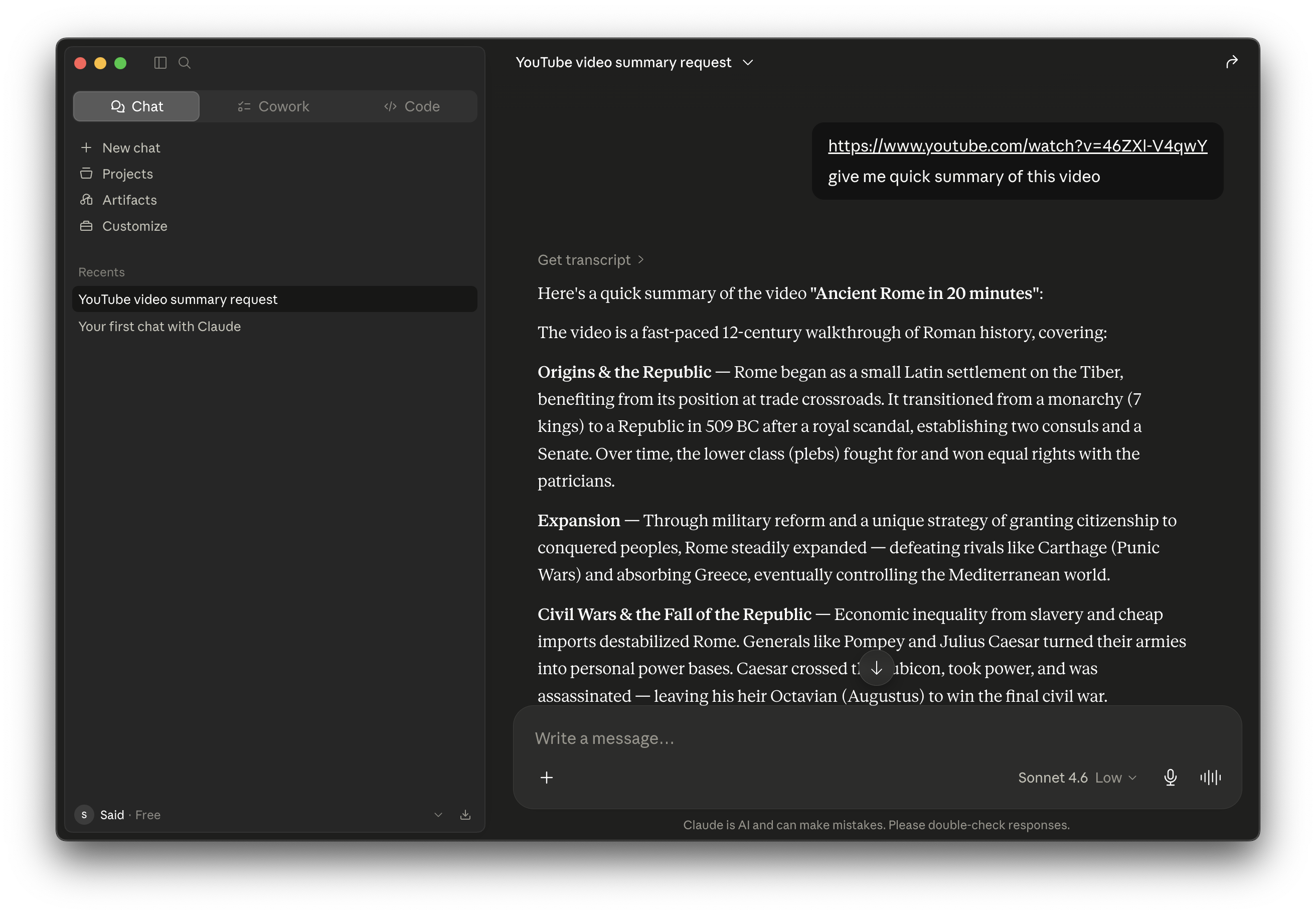Click the plus attachment icon
This screenshot has height=915, width=1316.
tap(546, 778)
